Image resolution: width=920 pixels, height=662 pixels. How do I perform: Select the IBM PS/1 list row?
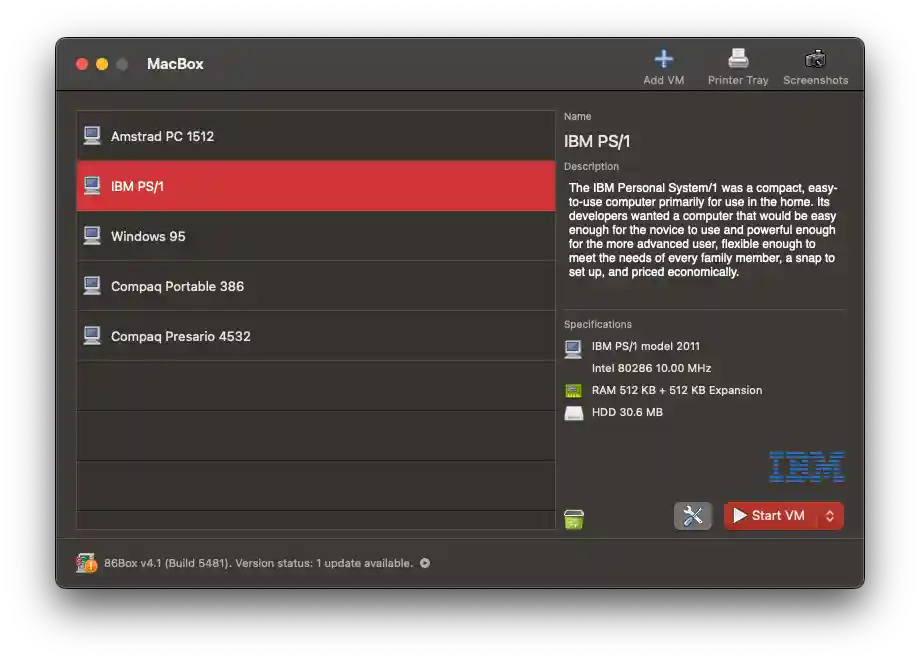[316, 186]
